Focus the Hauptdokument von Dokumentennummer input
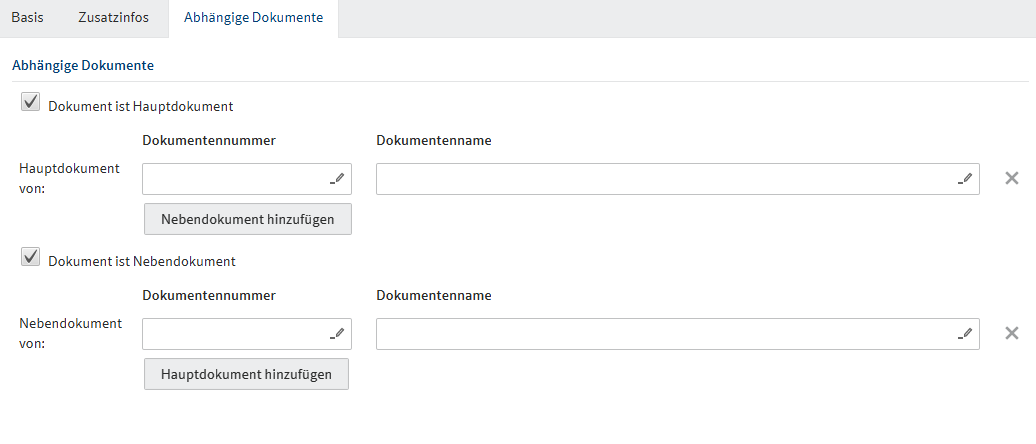This screenshot has height=444, width=1036. [235, 179]
